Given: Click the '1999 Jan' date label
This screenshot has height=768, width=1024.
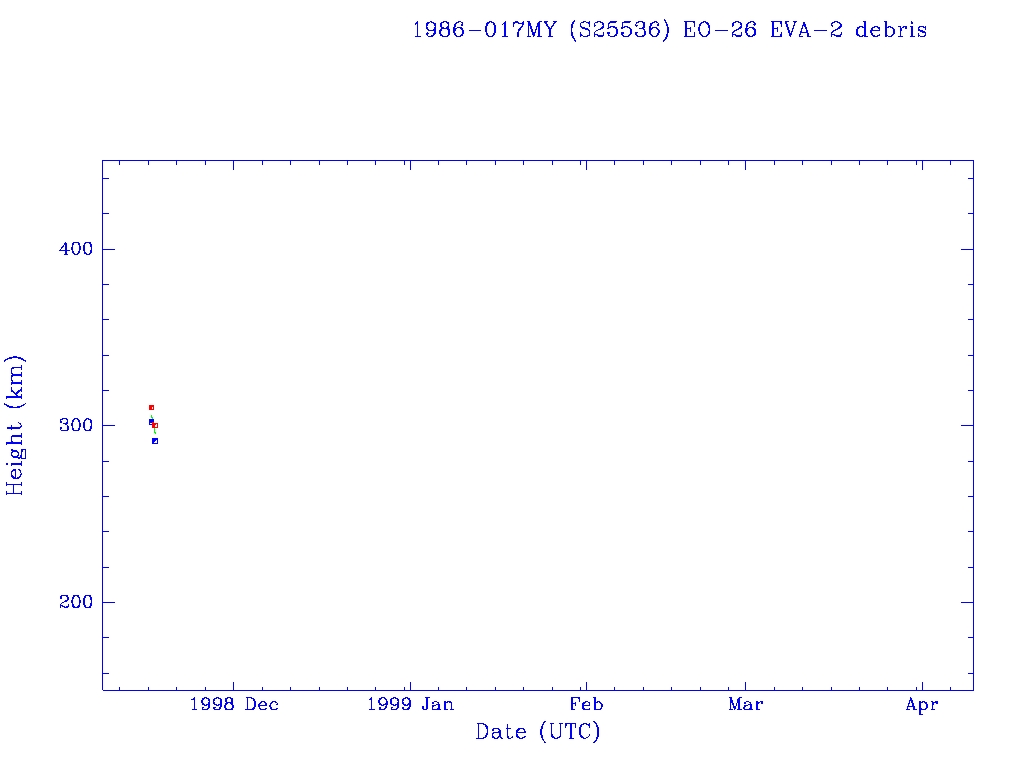Looking at the screenshot, I should point(410,705).
